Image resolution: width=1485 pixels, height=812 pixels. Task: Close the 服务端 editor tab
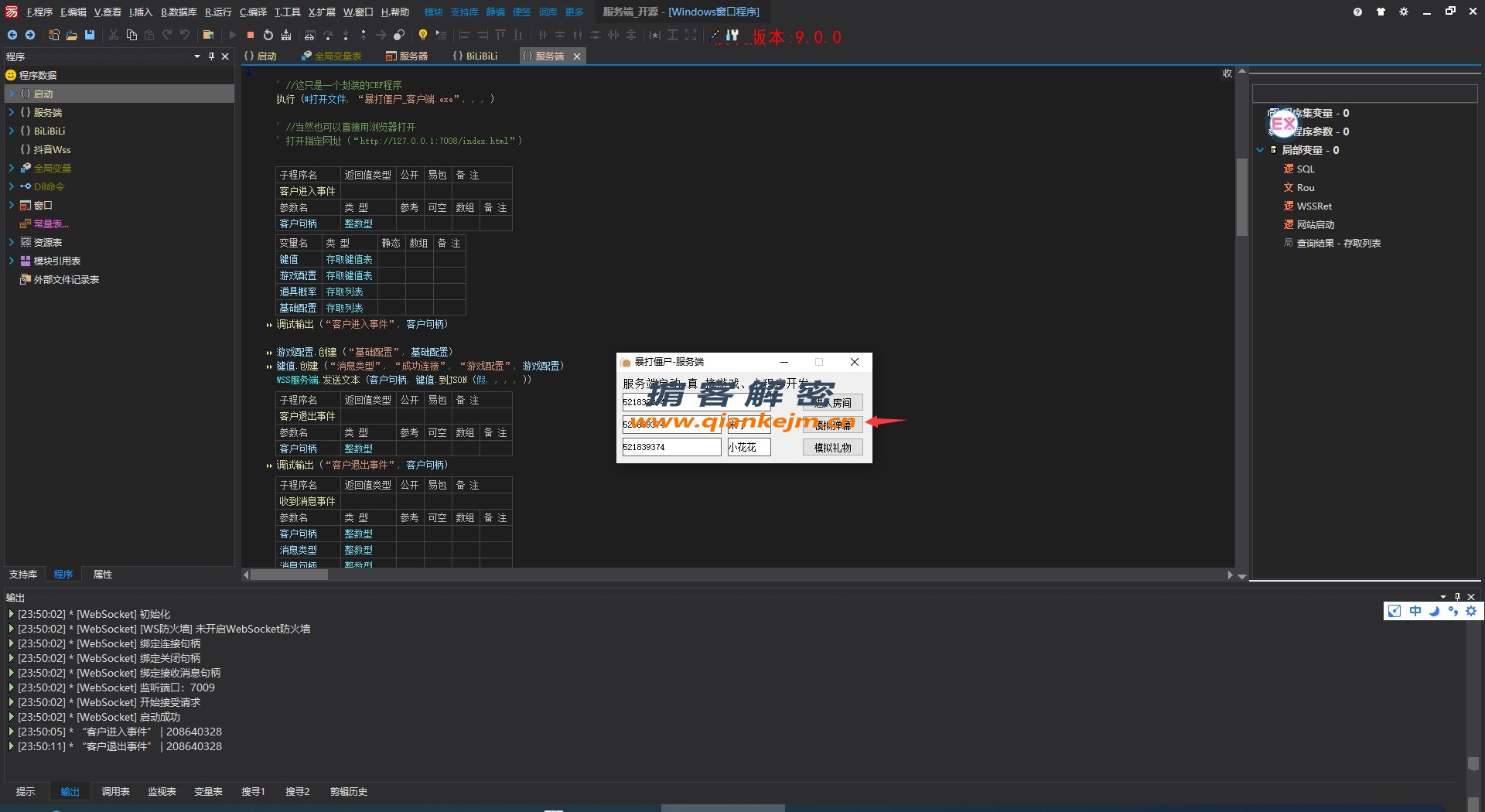click(576, 56)
